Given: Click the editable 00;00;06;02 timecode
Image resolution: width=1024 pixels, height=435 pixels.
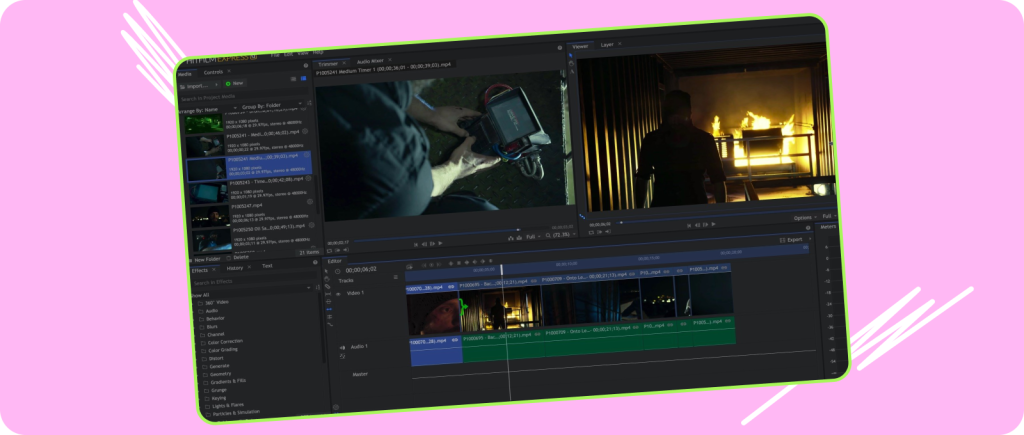Looking at the screenshot, I should [360, 270].
